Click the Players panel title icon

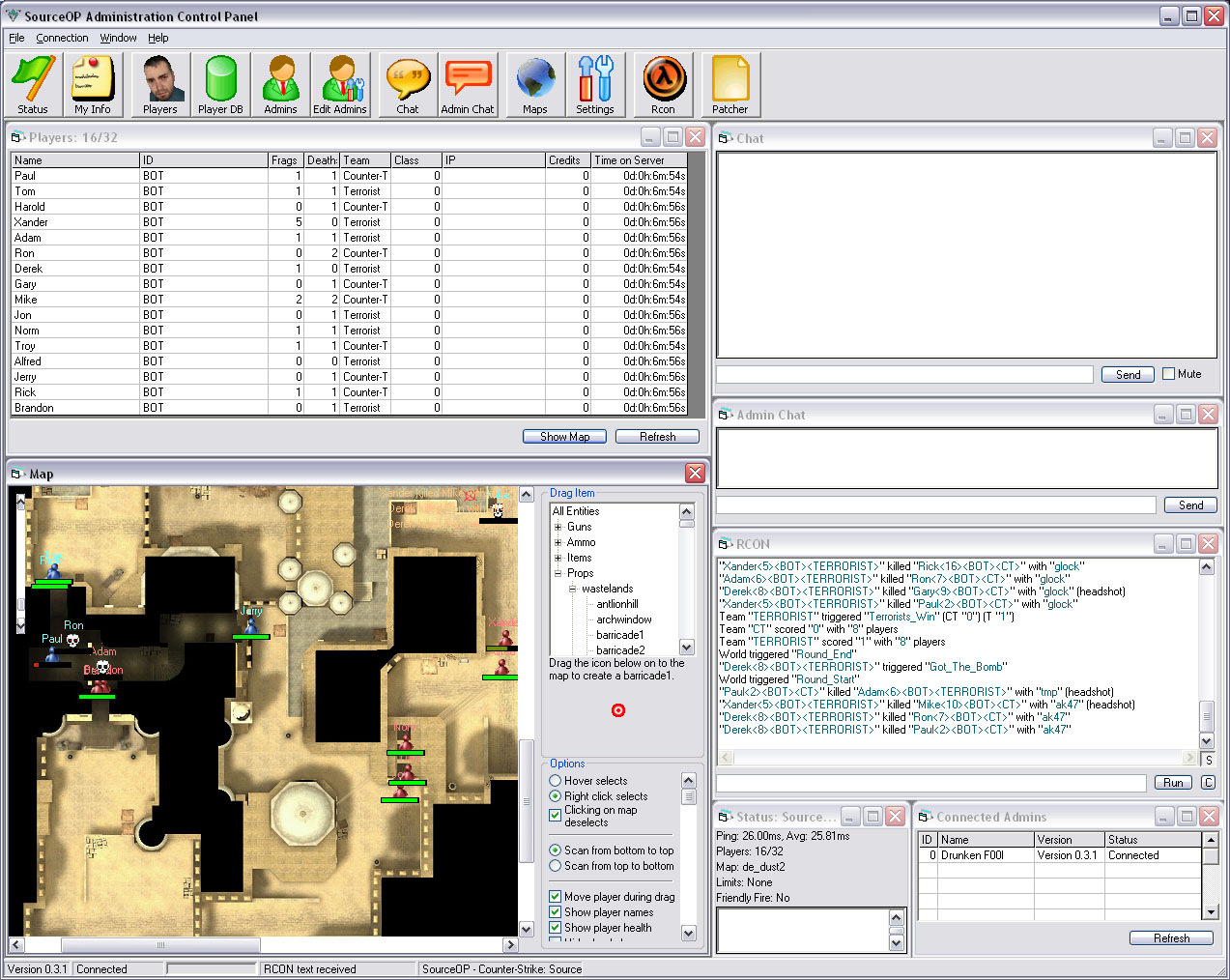pos(17,137)
